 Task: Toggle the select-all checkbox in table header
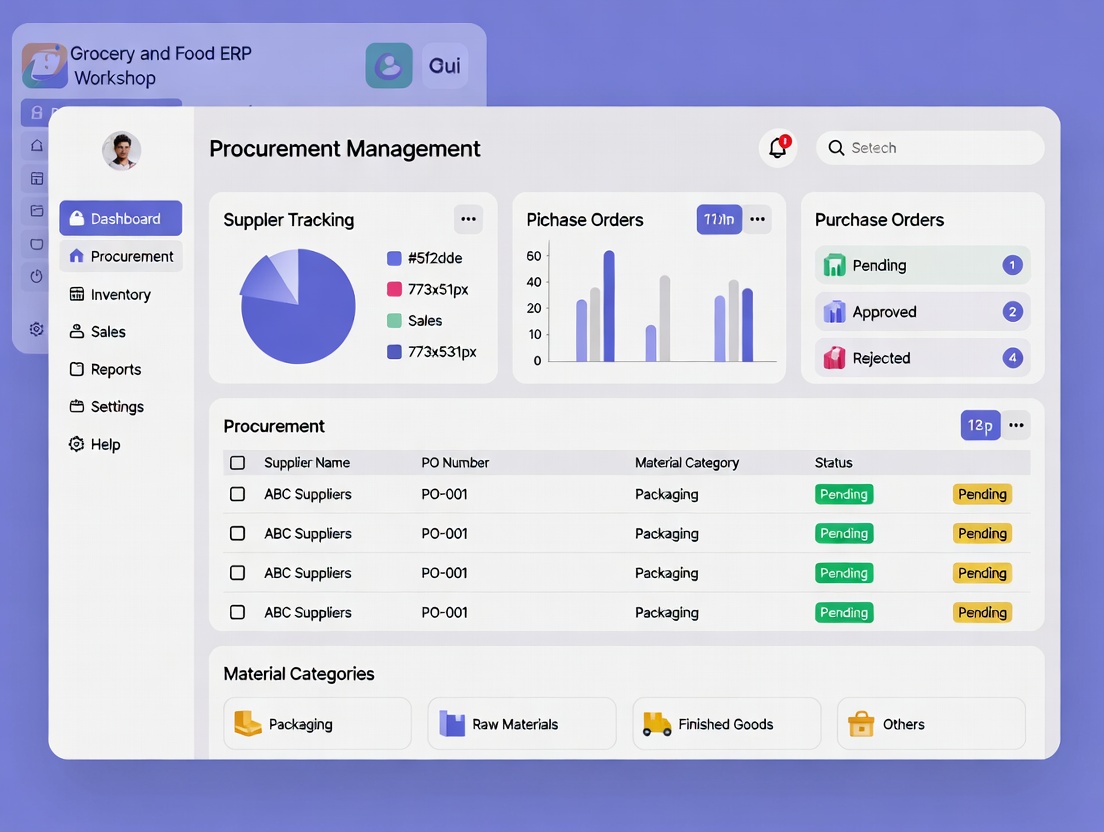pyautogui.click(x=237, y=463)
